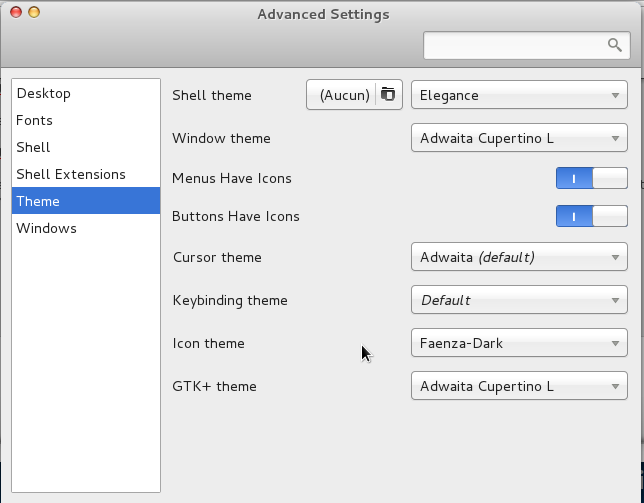
Task: Click the red close window button
Action: click(x=16, y=12)
